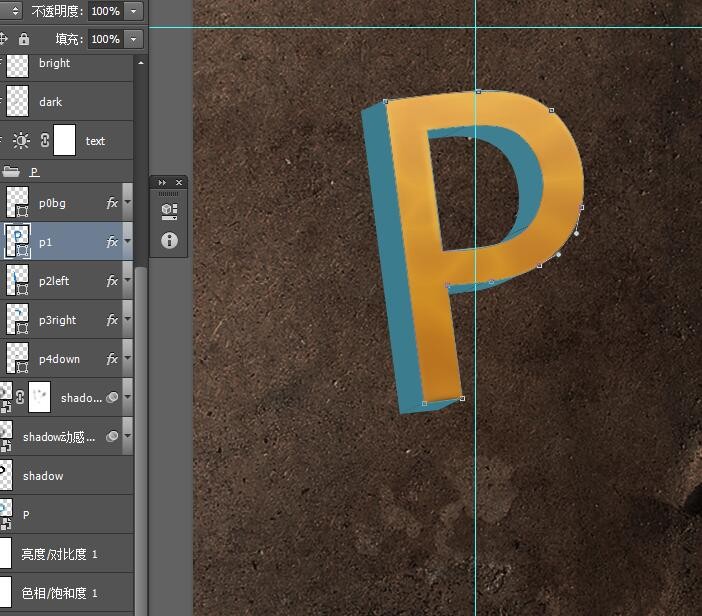Viewport: 702px width, 616px height.
Task: Expand the small dock panel with double arrows
Action: tap(163, 182)
